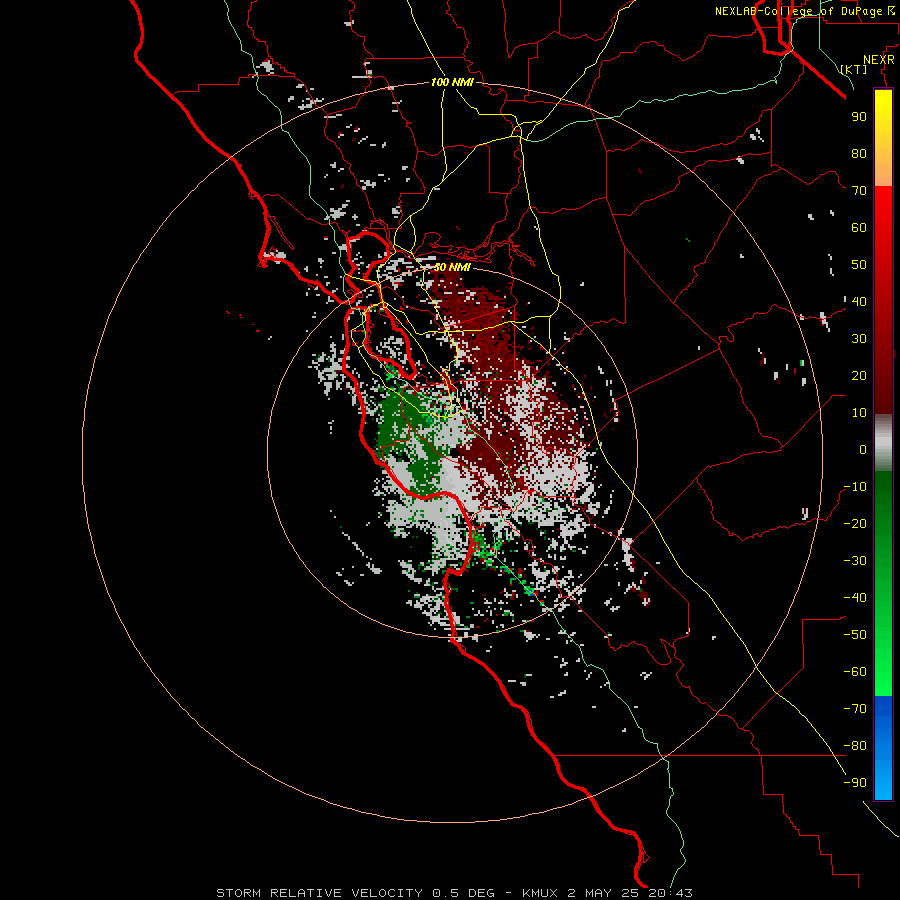Image resolution: width=900 pixels, height=900 pixels.
Task: Click the 80 value on the velocity scale
Action: click(x=859, y=153)
